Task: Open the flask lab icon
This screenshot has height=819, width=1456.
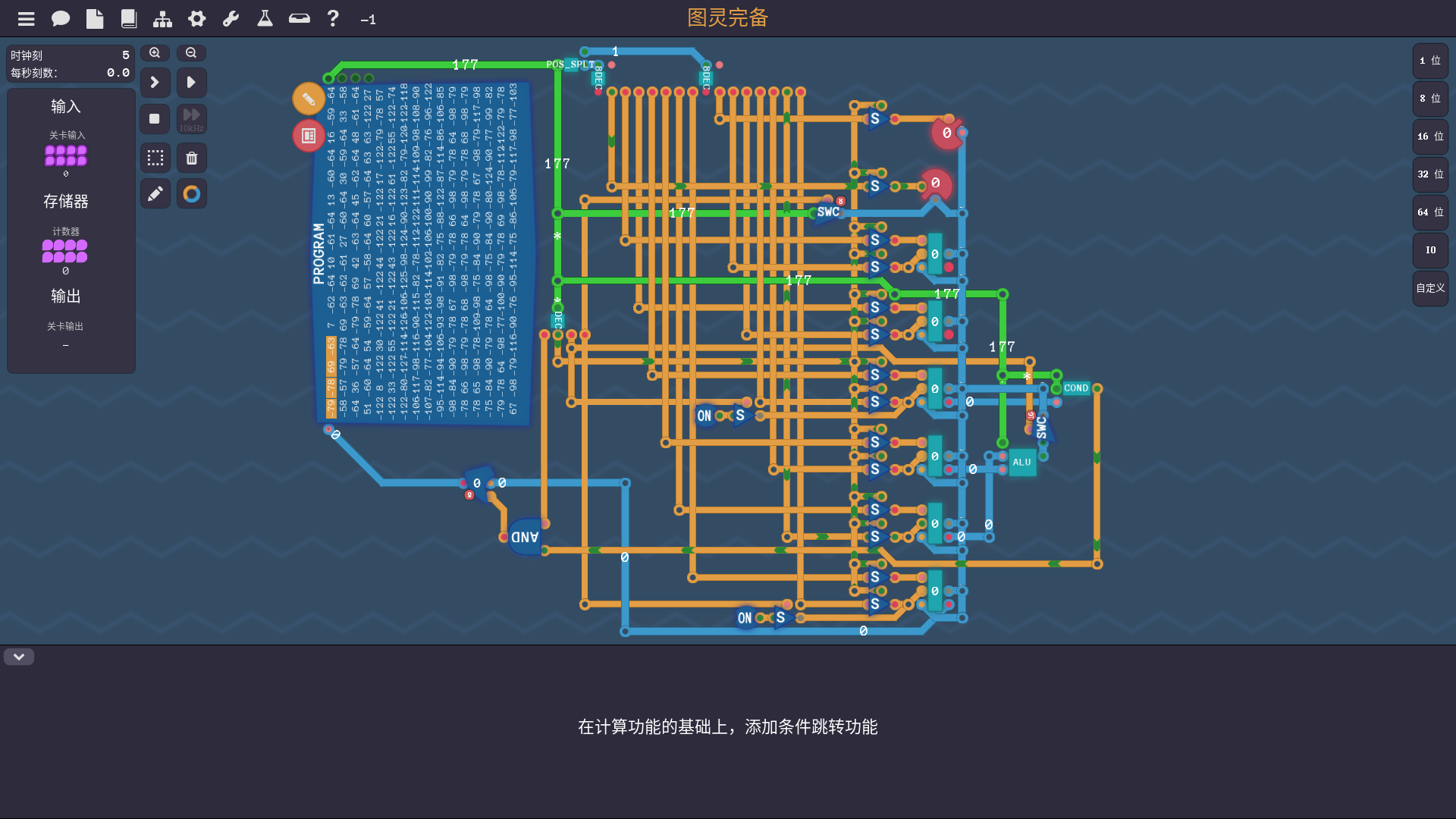Action: click(x=265, y=19)
